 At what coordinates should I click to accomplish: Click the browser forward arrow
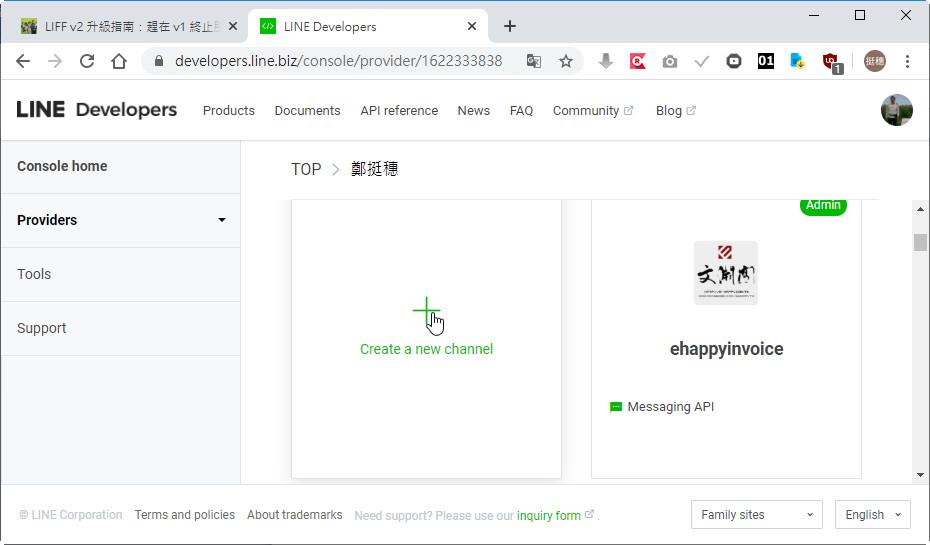tap(55, 61)
